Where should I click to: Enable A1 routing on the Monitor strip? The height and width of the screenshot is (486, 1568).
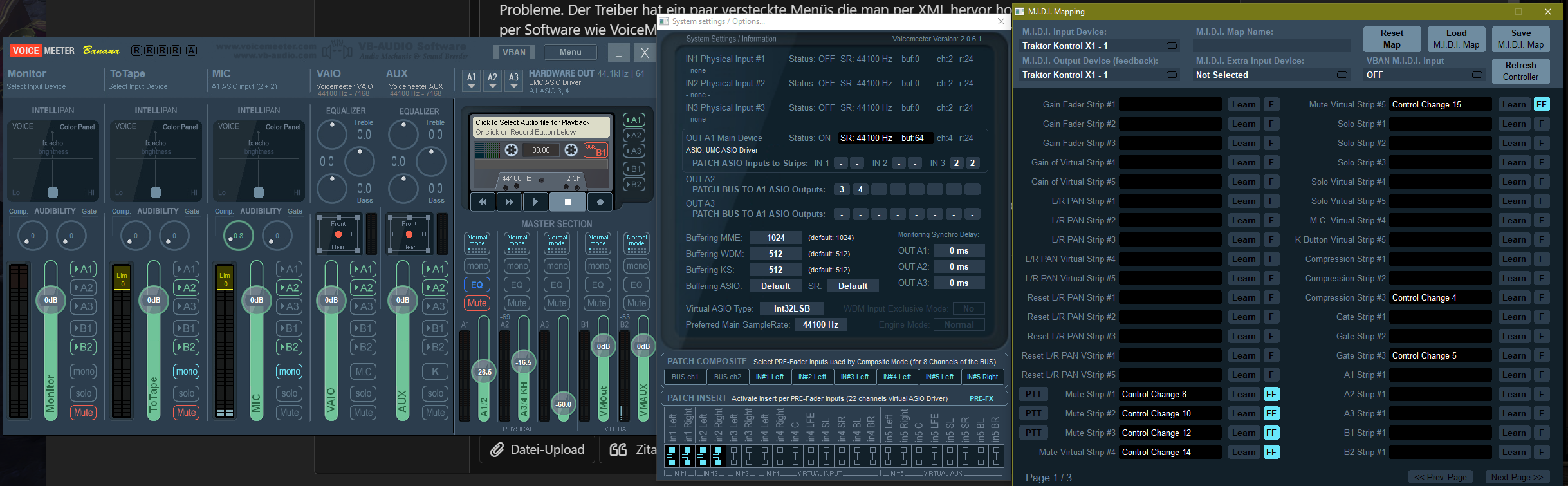point(83,269)
